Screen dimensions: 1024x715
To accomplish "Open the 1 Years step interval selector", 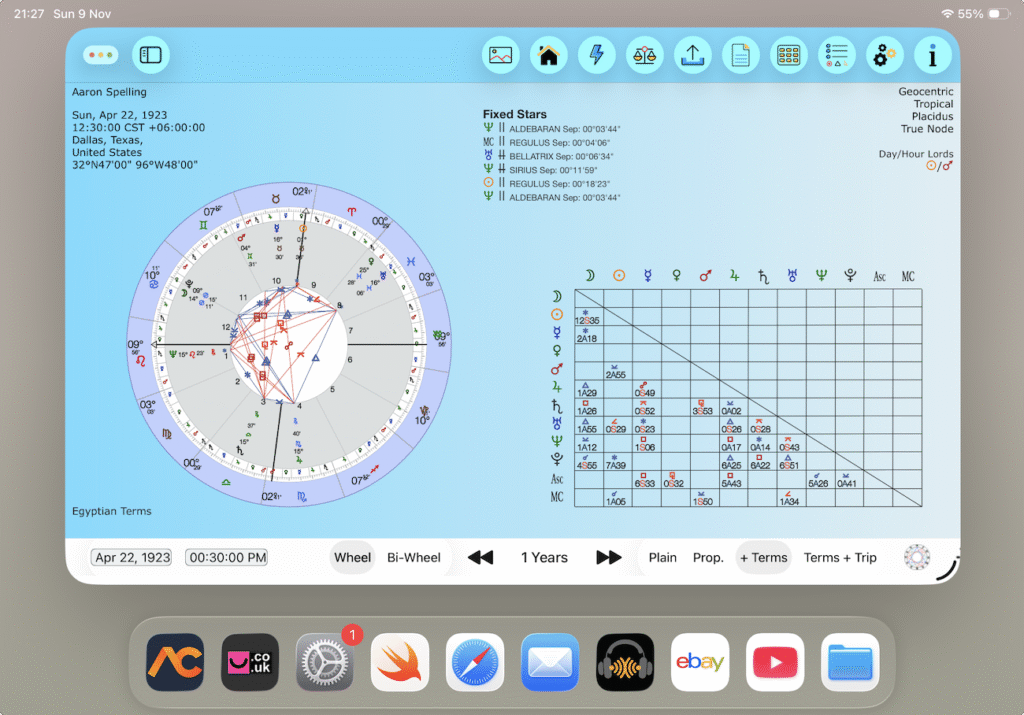I will [x=544, y=557].
